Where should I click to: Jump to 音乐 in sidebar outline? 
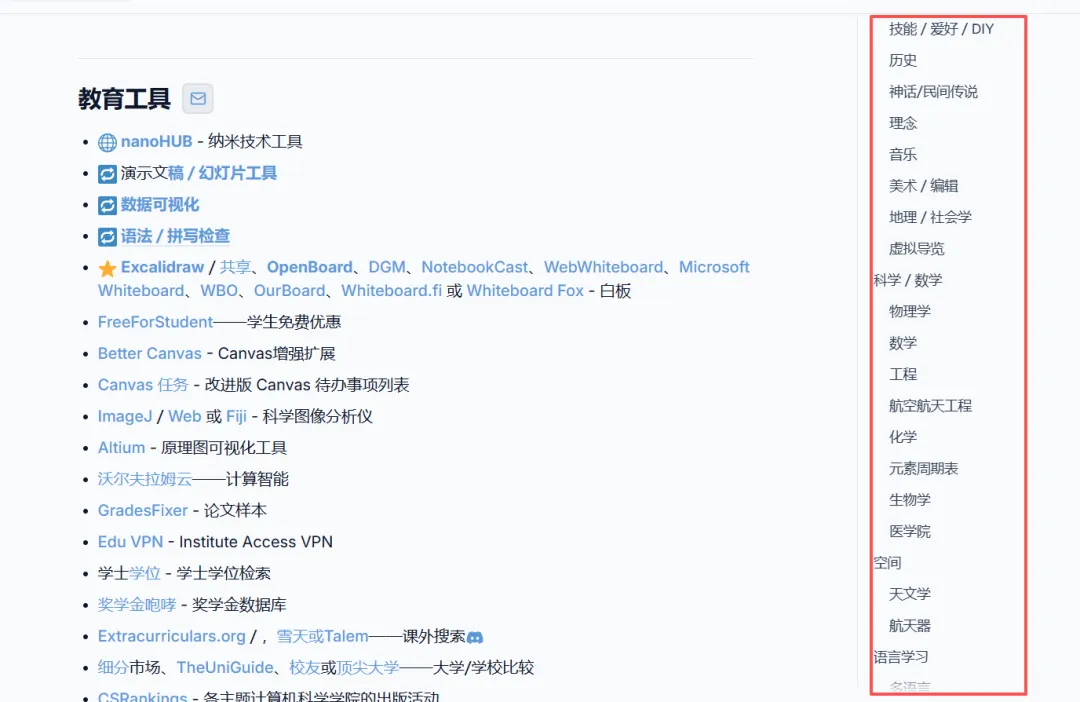pos(902,154)
